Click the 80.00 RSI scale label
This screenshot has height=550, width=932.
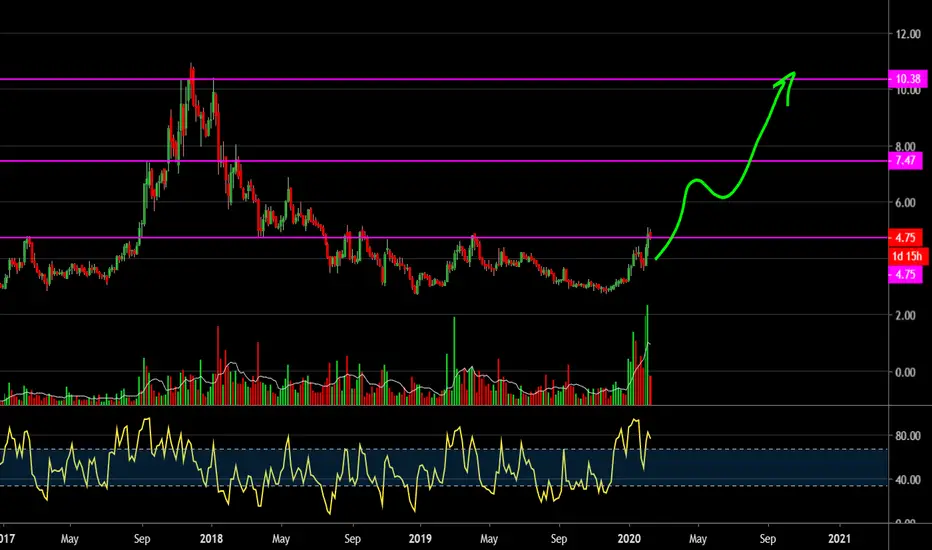908,435
